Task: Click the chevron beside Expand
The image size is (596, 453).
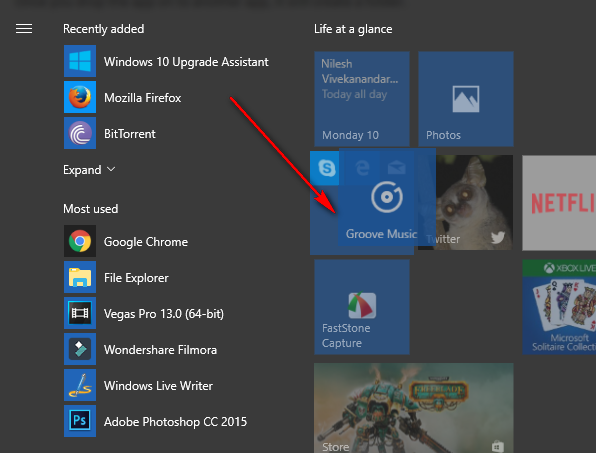Action: [x=111, y=169]
